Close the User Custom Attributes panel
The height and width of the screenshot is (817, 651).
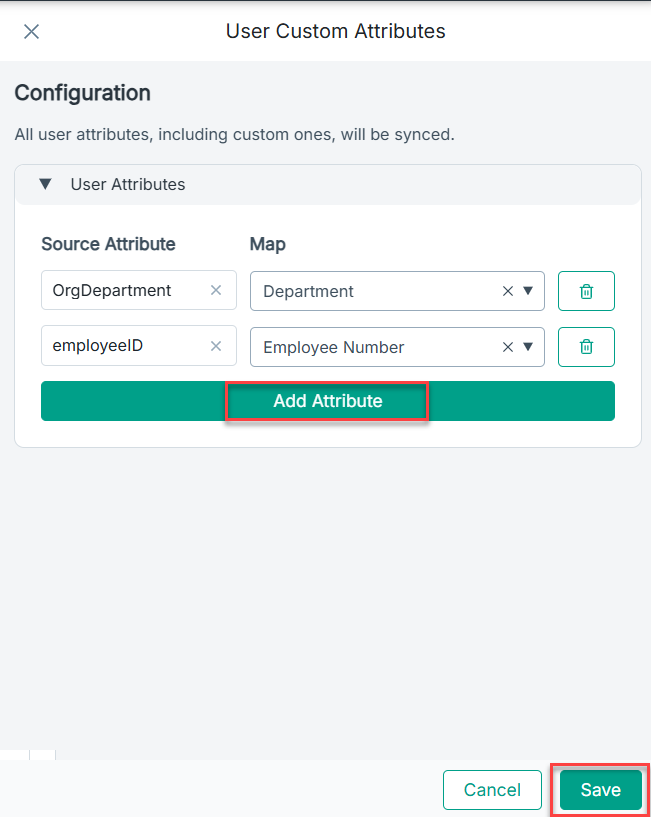coord(31,31)
